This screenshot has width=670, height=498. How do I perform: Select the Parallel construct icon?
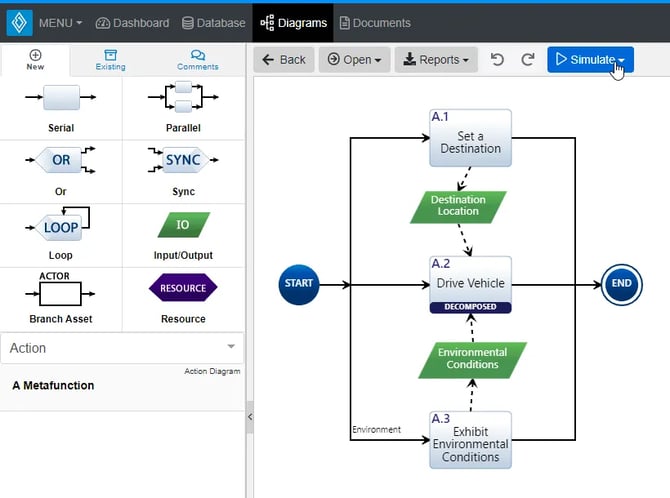coord(183,97)
